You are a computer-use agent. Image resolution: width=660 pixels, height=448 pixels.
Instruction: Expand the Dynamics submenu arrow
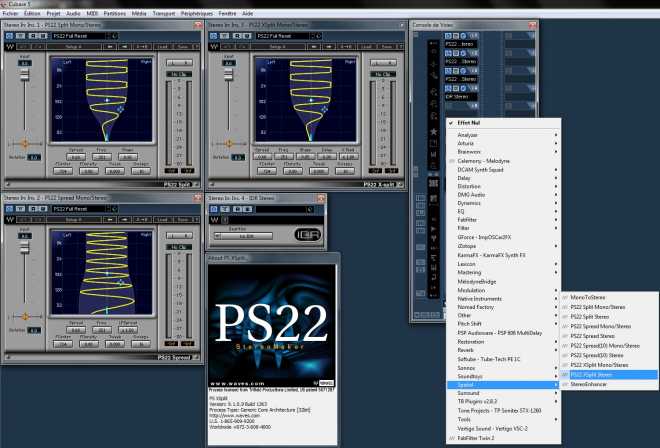click(x=556, y=203)
